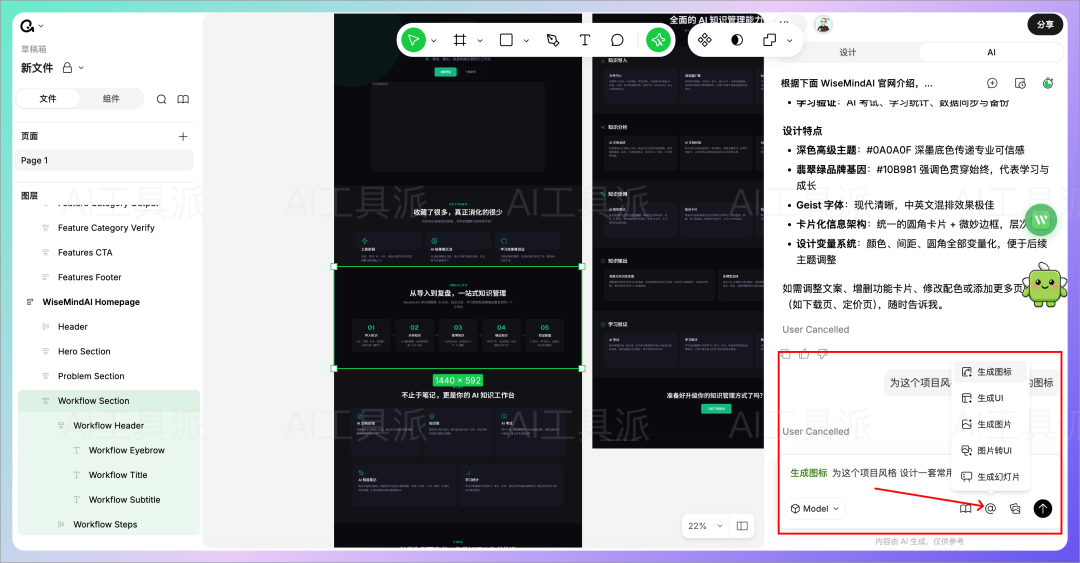
Task: Copy the AI response with copy icon
Action: (785, 354)
